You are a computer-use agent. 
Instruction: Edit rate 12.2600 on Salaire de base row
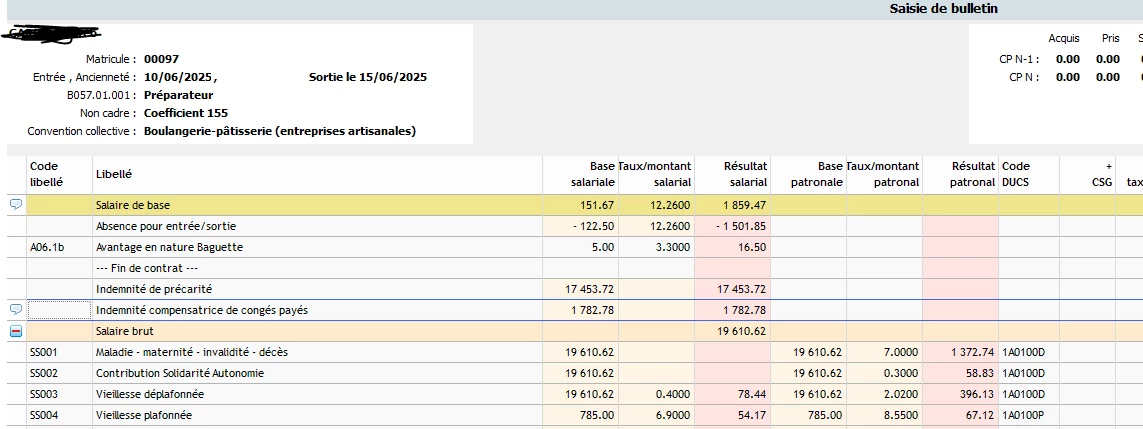point(656,205)
